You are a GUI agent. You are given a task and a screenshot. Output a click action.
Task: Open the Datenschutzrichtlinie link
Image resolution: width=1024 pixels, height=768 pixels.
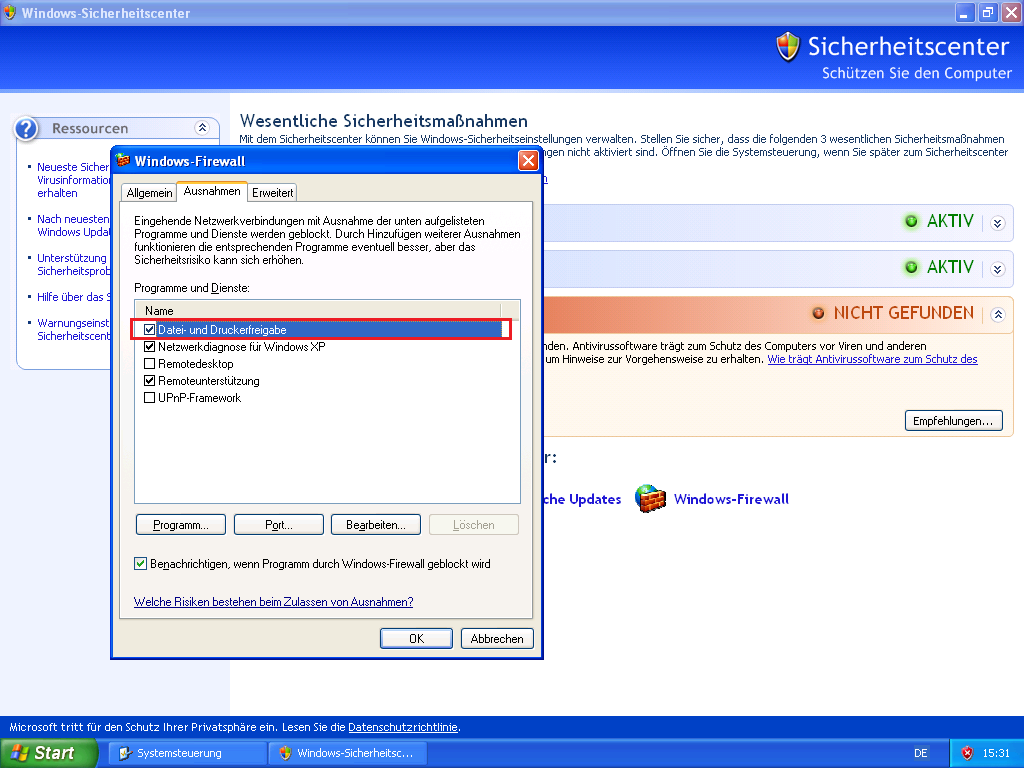point(403,727)
